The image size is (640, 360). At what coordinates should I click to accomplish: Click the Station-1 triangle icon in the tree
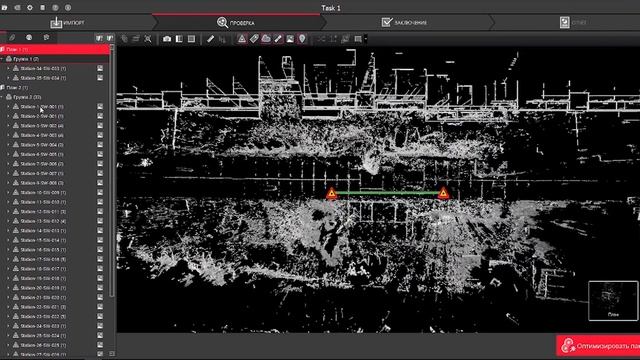click(16, 107)
